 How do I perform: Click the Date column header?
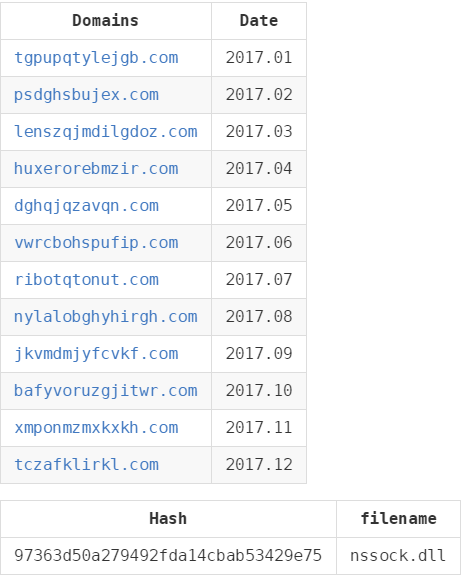pyautogui.click(x=259, y=21)
